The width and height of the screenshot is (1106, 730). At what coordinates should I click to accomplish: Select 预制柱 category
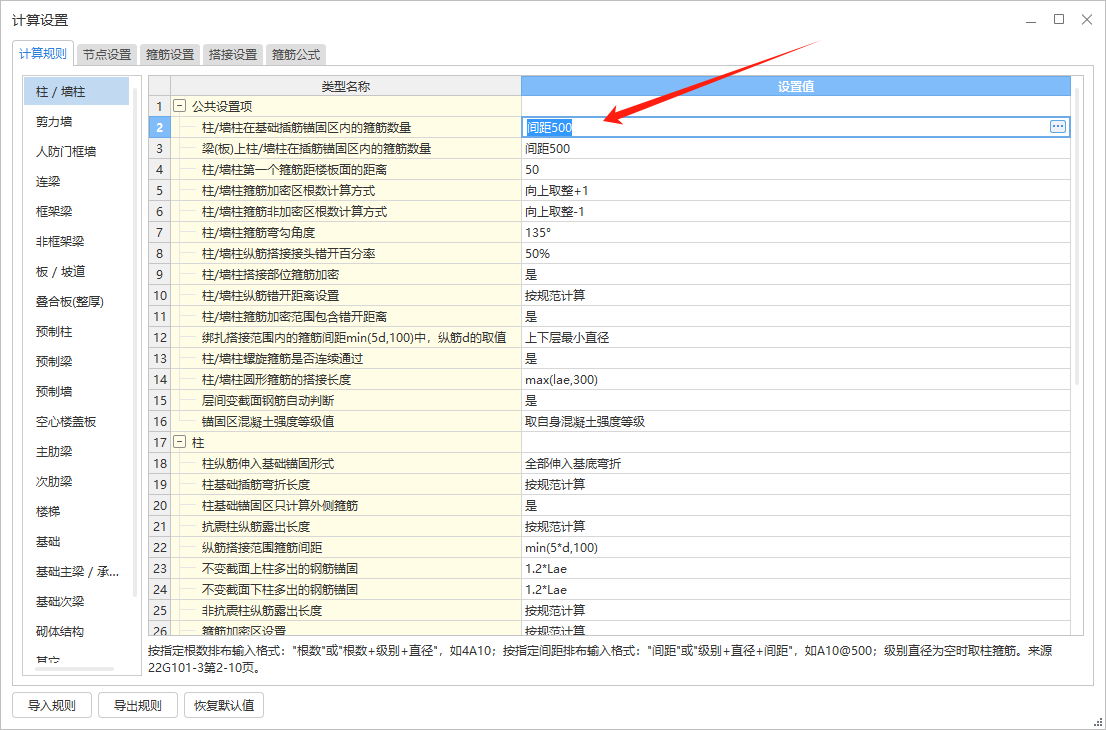[77, 331]
